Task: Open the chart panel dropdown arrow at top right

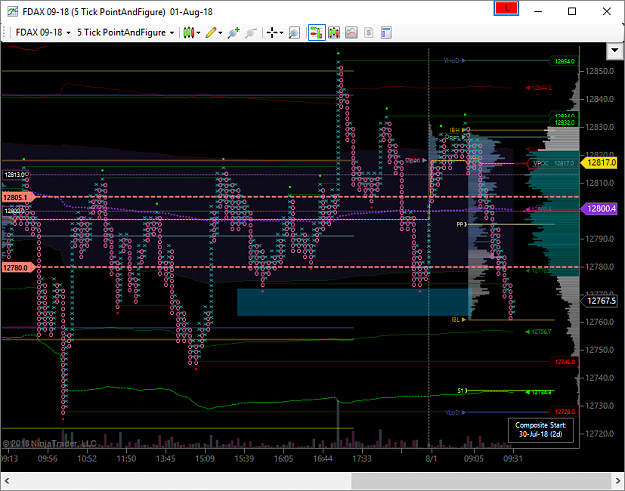Action: click(615, 51)
